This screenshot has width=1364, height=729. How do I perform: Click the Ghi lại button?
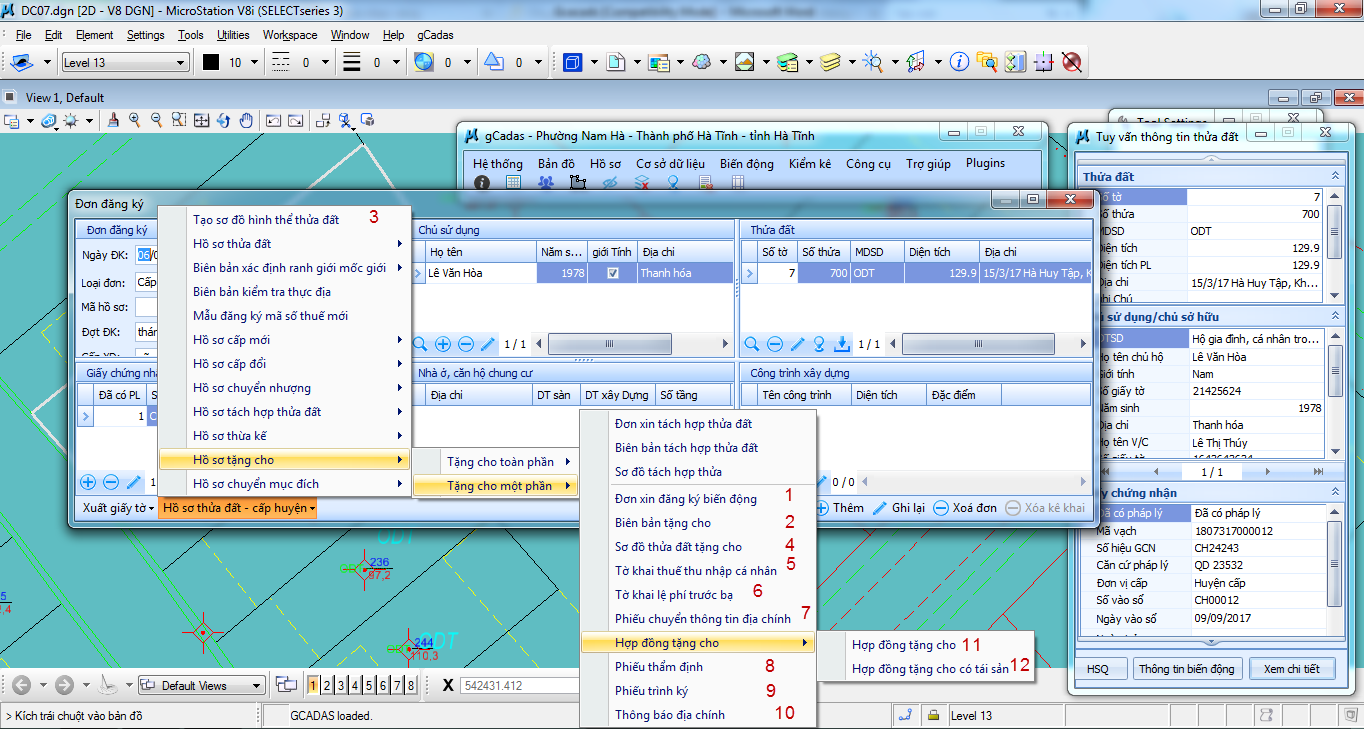click(899, 508)
